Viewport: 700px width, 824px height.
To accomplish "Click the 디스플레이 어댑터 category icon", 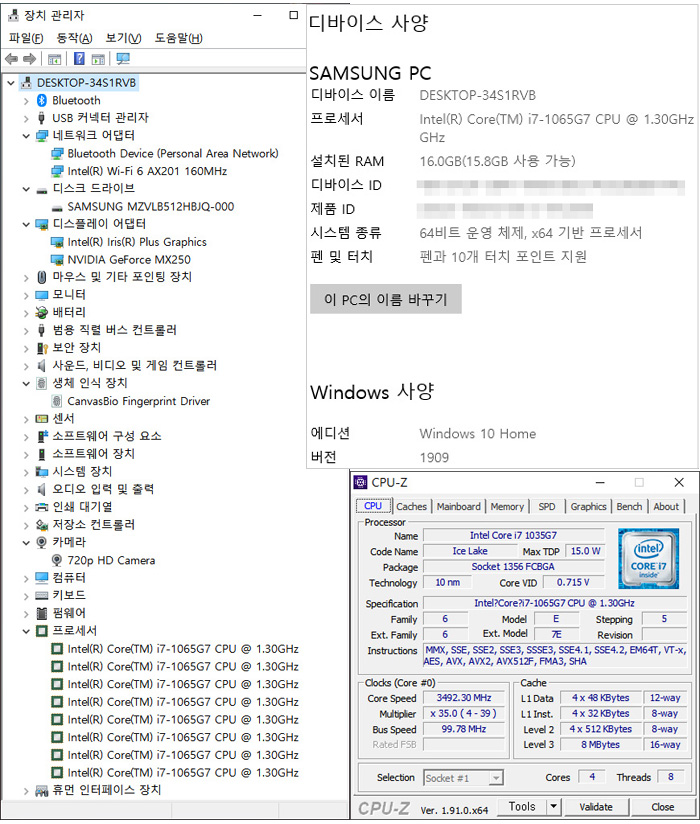I will (42, 224).
